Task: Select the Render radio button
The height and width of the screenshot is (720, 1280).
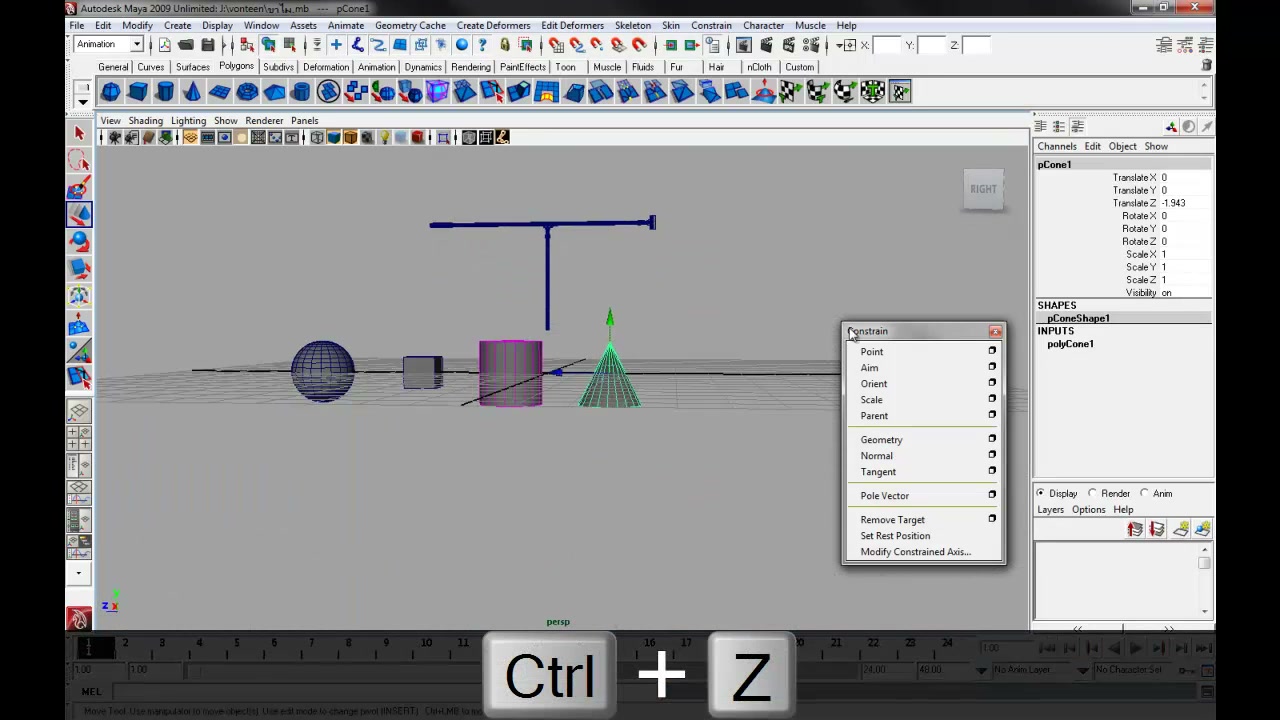Action: [x=1093, y=493]
